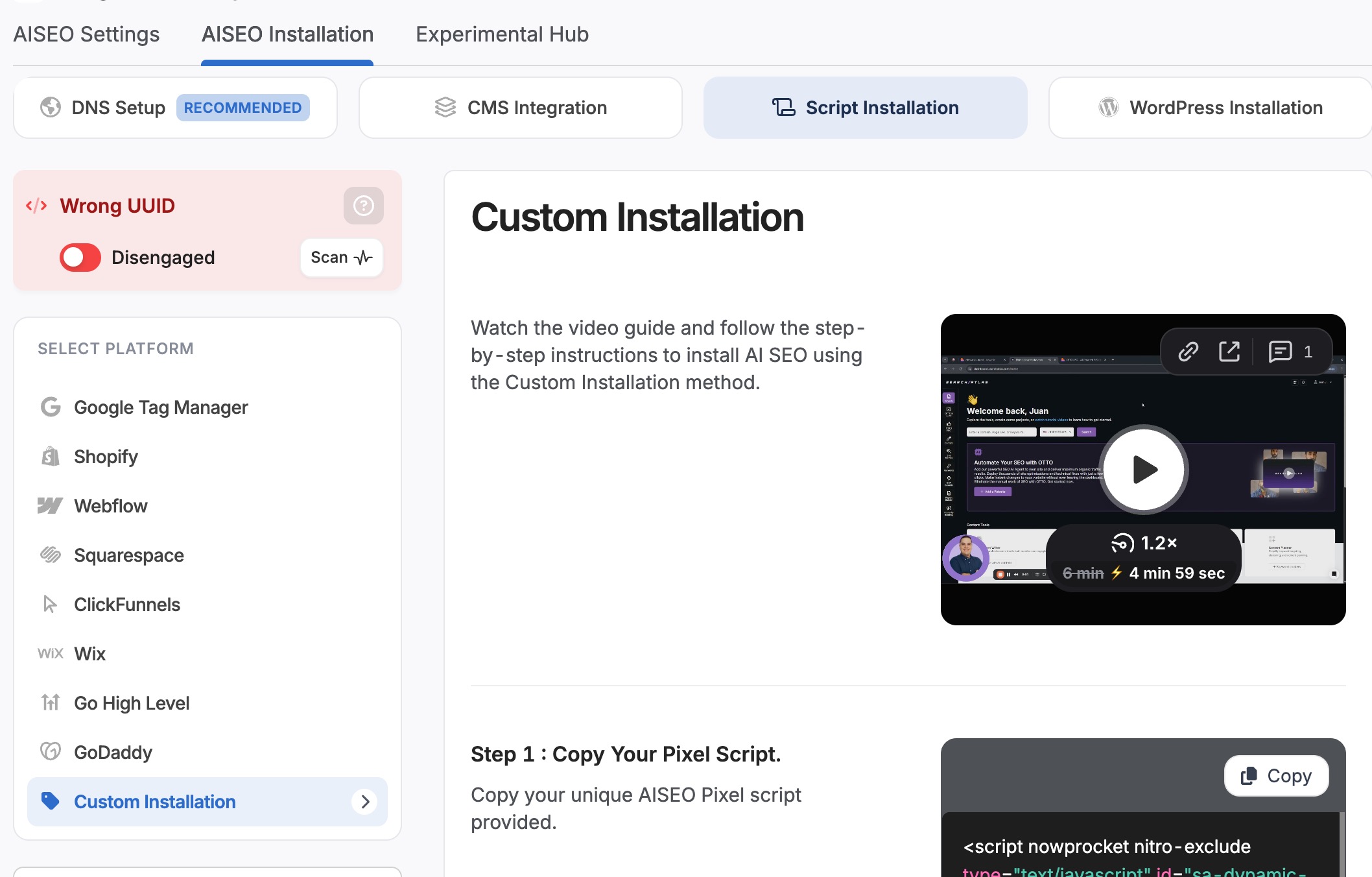Switch to the Experimental Hub tab
Screen dimensions: 1372x877
click(x=502, y=34)
